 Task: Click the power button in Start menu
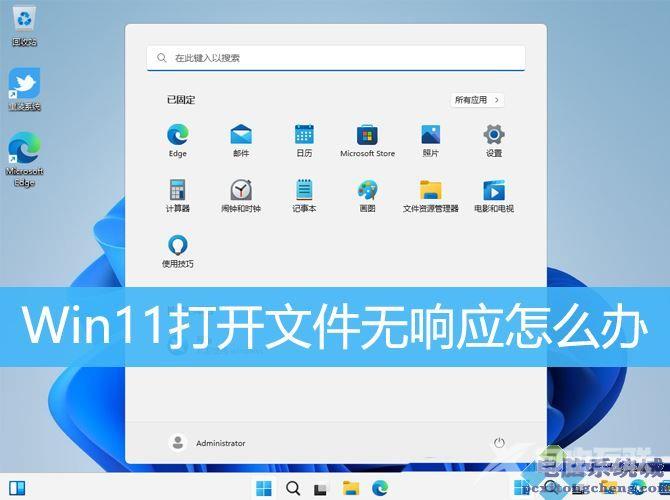(499, 443)
